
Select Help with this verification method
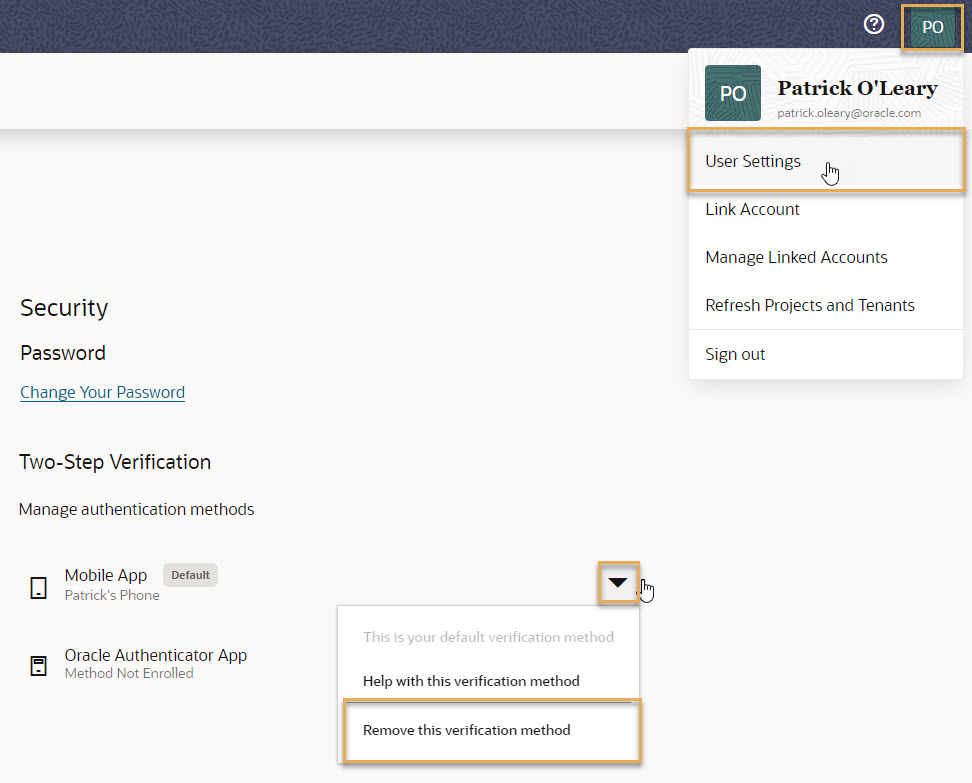(x=471, y=681)
